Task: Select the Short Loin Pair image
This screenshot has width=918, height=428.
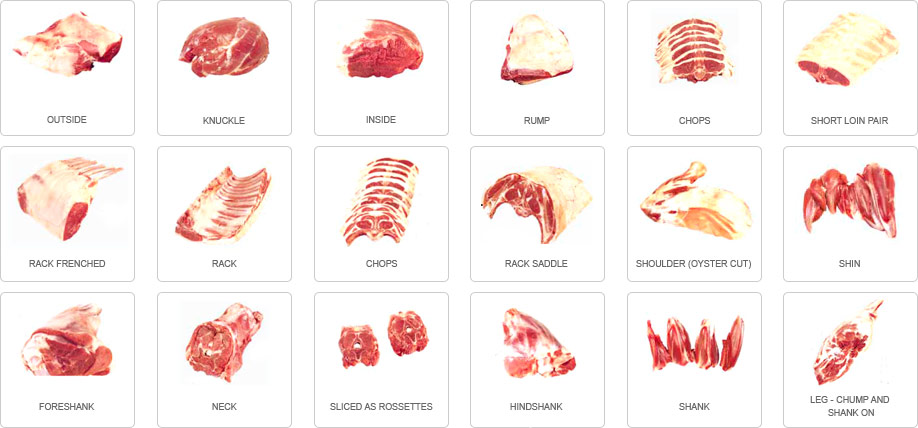Action: click(849, 50)
